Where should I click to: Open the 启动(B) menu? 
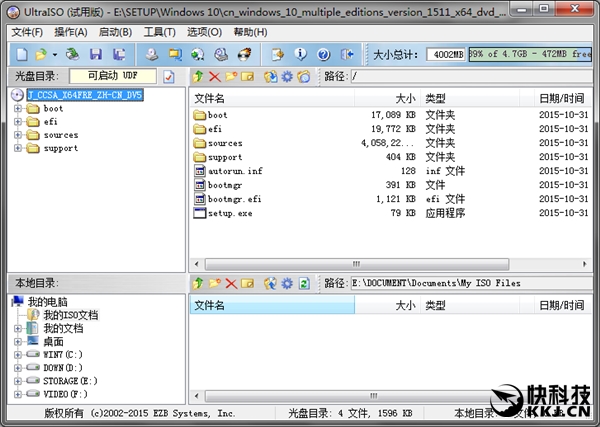[x=114, y=32]
